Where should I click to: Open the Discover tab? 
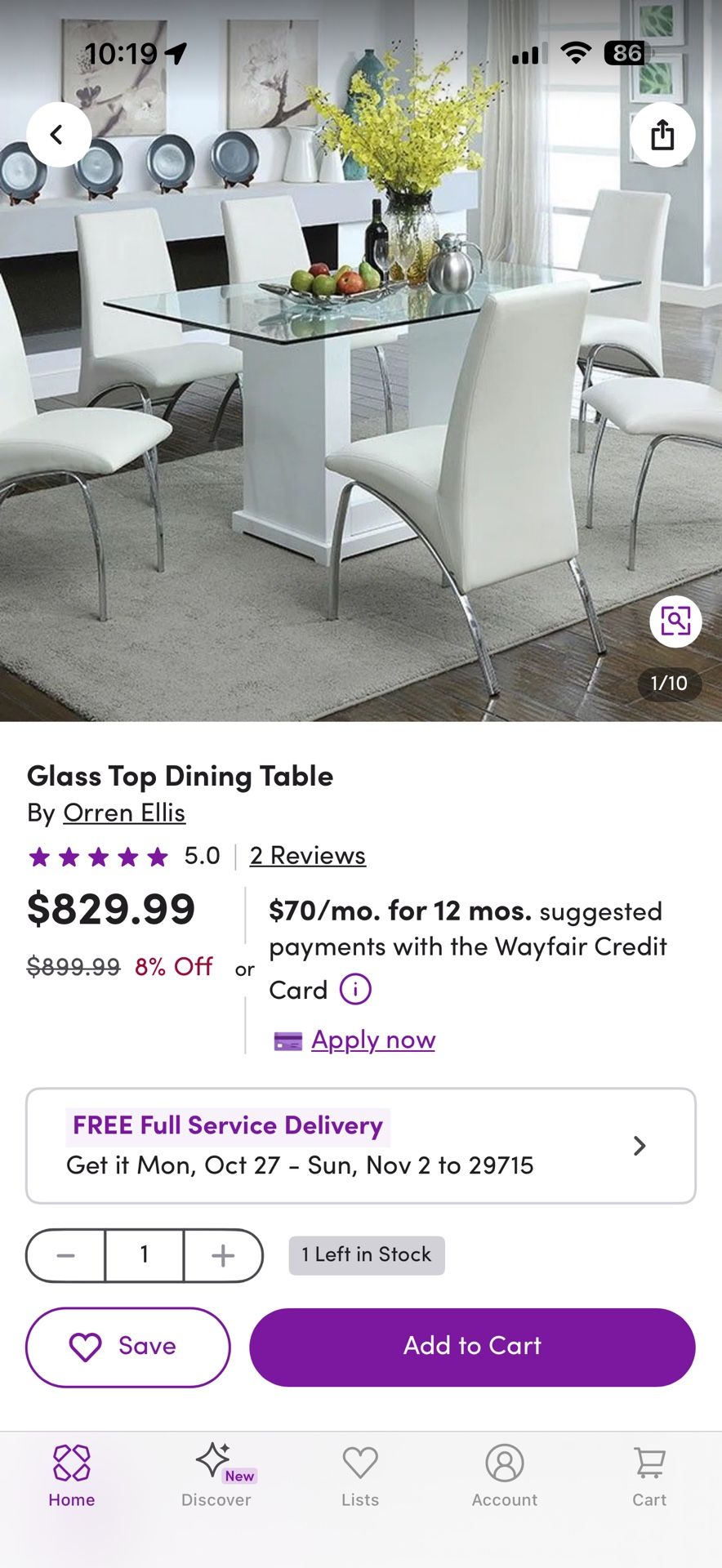point(216,1475)
